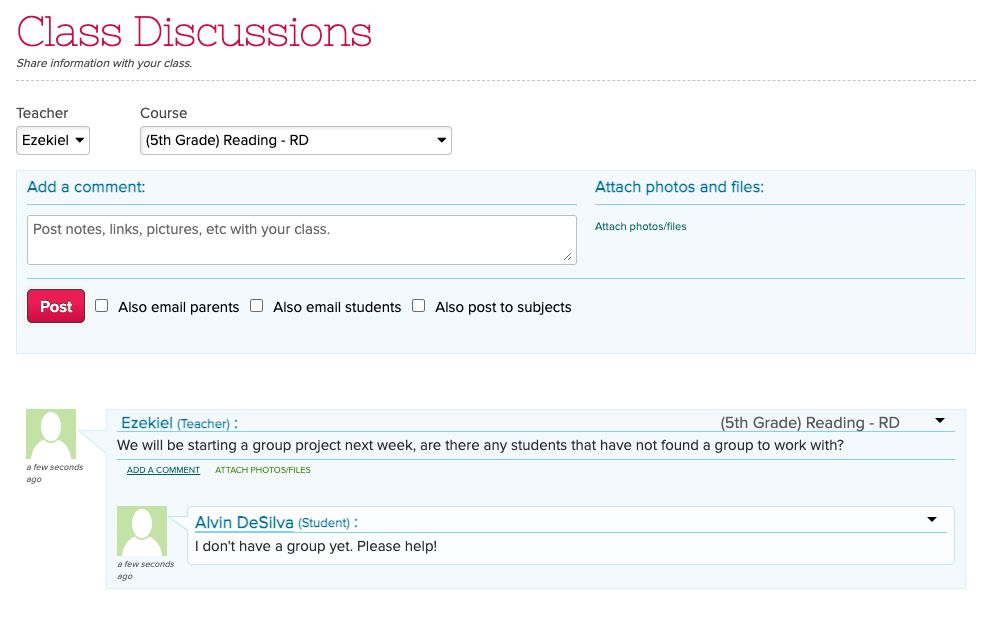Open options arrow on Alvin's reply

[x=932, y=519]
